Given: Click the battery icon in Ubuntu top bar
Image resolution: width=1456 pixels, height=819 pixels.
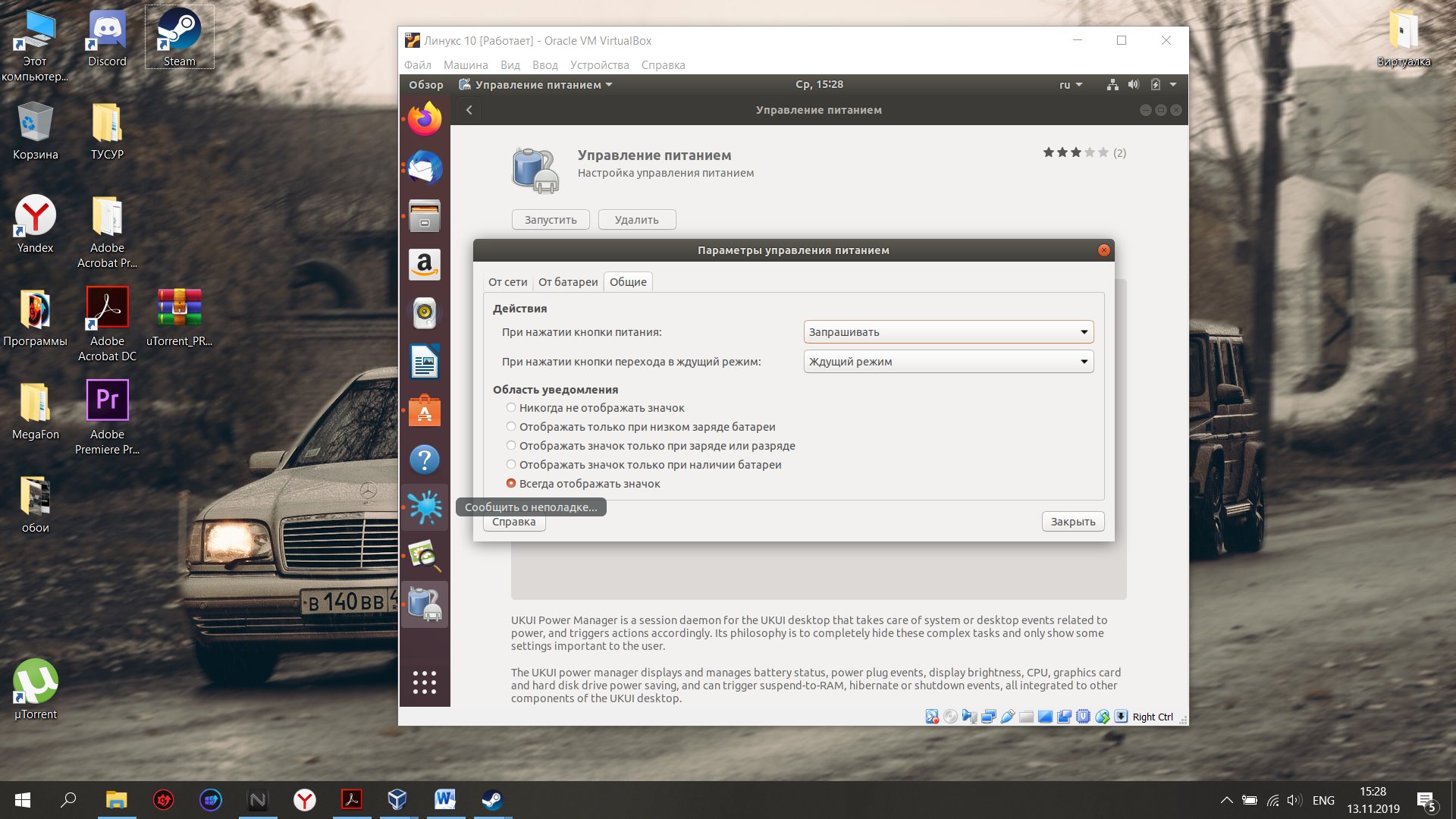Looking at the screenshot, I should point(1156,85).
